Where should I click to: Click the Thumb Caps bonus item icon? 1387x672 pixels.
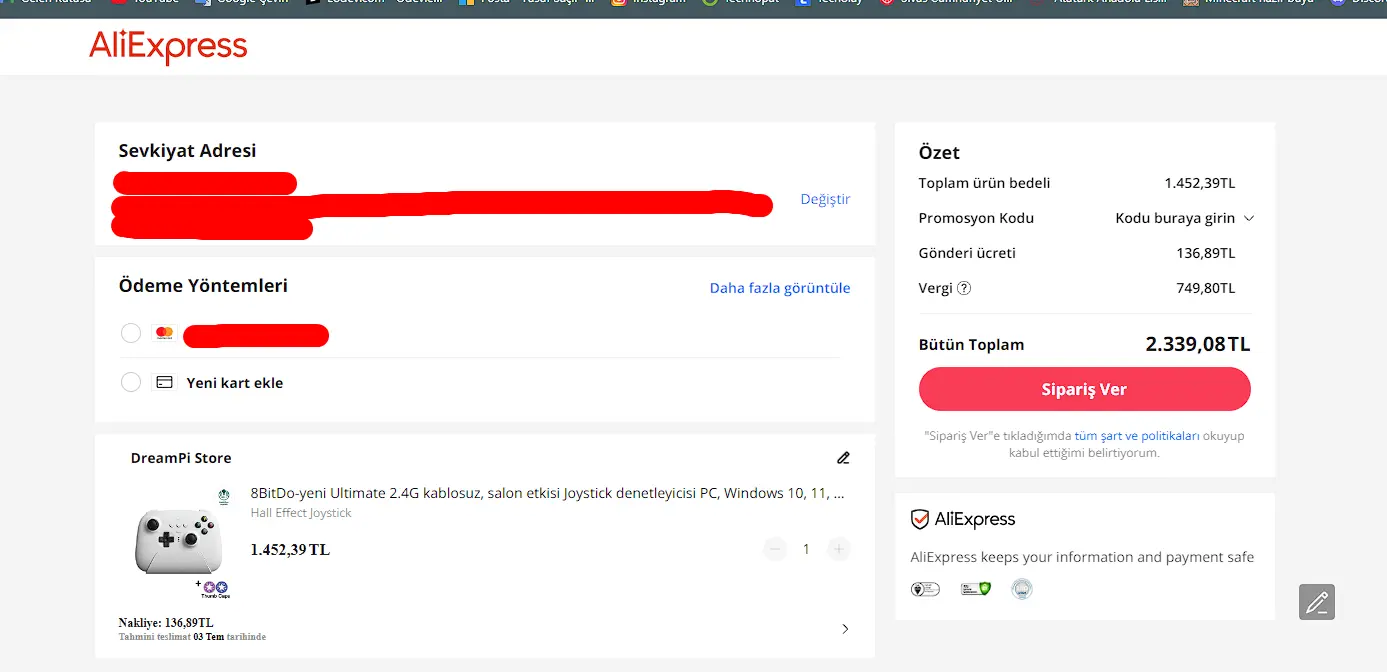pyautogui.click(x=215, y=588)
